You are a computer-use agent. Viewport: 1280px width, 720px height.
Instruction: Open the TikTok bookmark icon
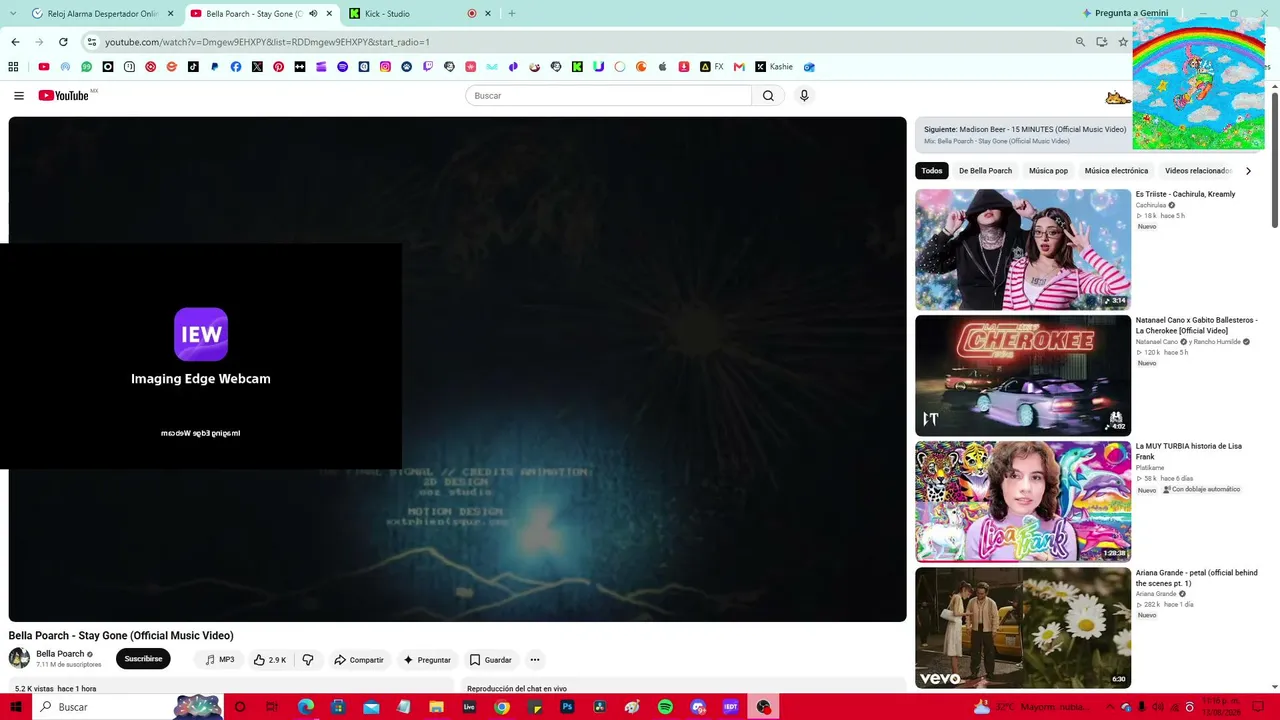click(193, 67)
